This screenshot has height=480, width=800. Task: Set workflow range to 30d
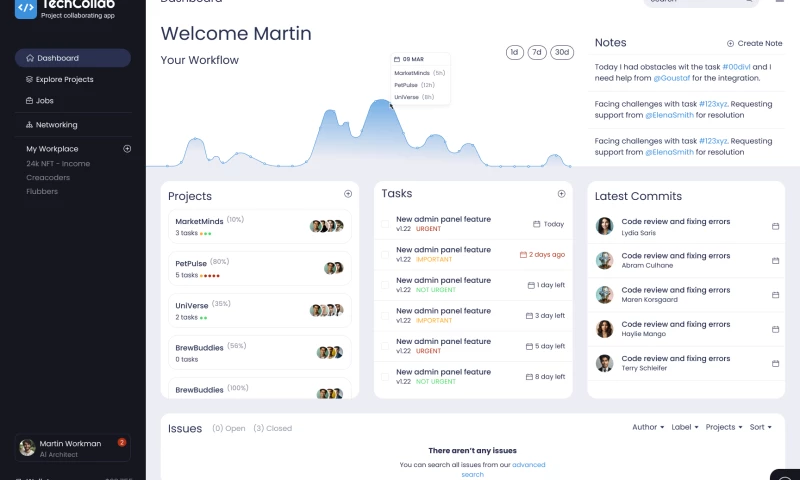pyautogui.click(x=562, y=52)
